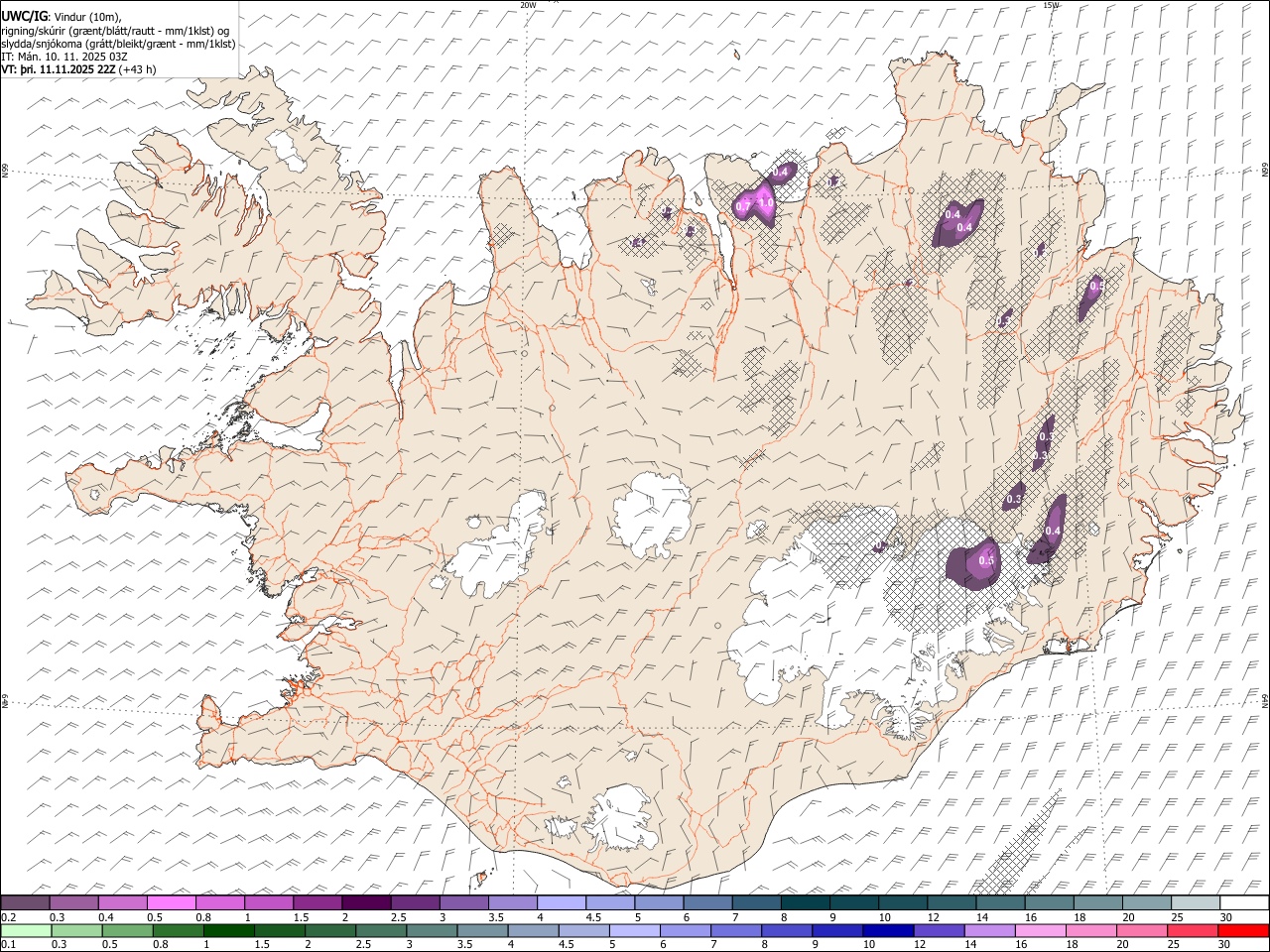Select the upper legend swatch starting at 6
Screen dimensions: 1270x952
(x=706, y=902)
